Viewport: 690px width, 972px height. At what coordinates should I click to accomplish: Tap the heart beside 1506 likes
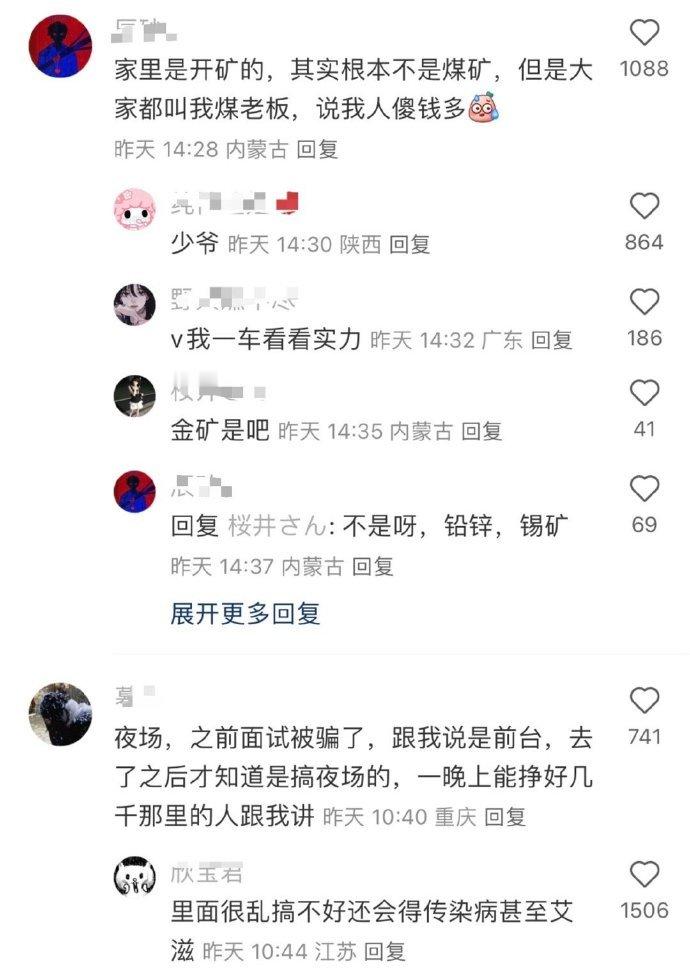(x=644, y=875)
